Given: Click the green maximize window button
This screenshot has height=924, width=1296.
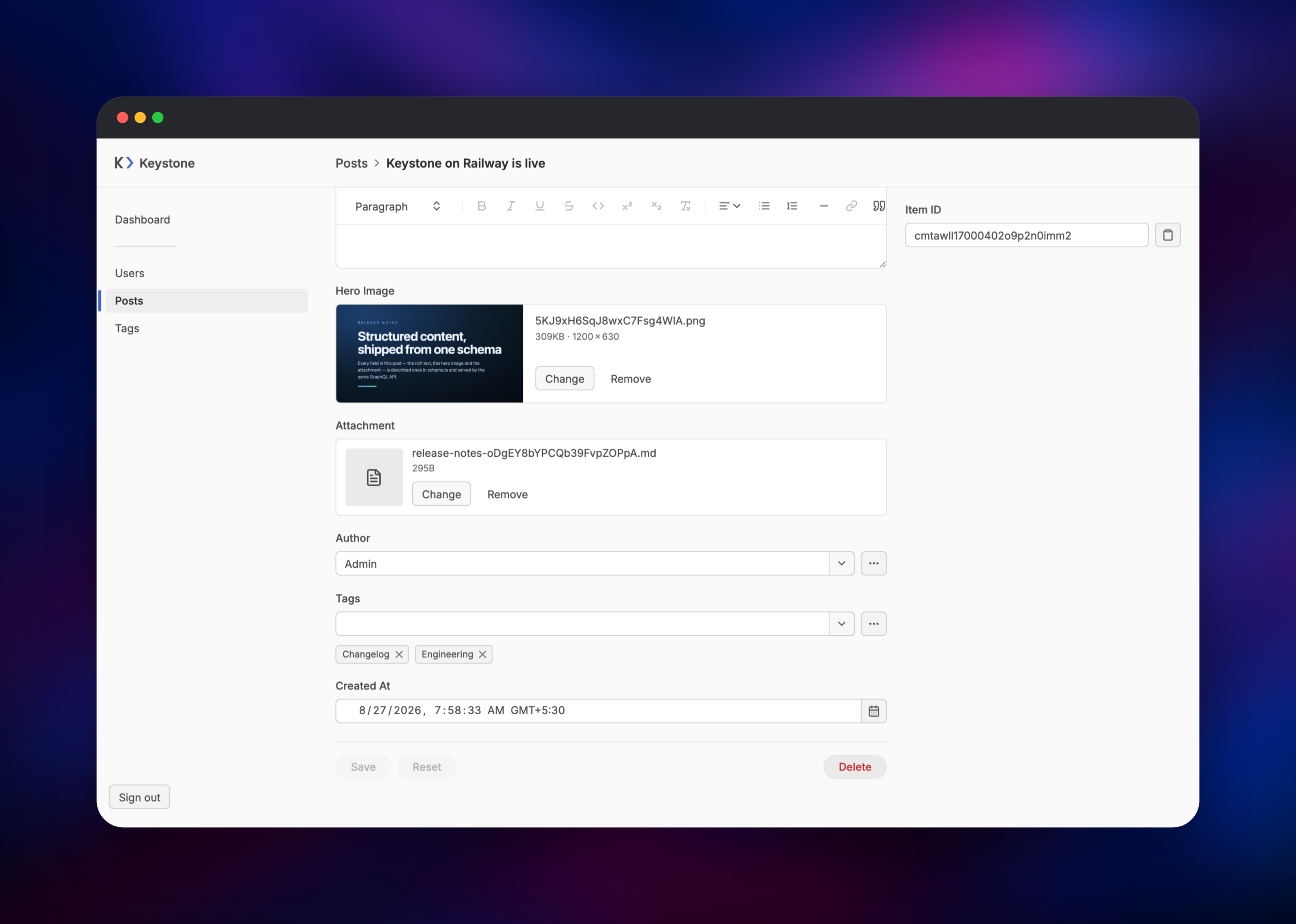Looking at the screenshot, I should click(158, 118).
